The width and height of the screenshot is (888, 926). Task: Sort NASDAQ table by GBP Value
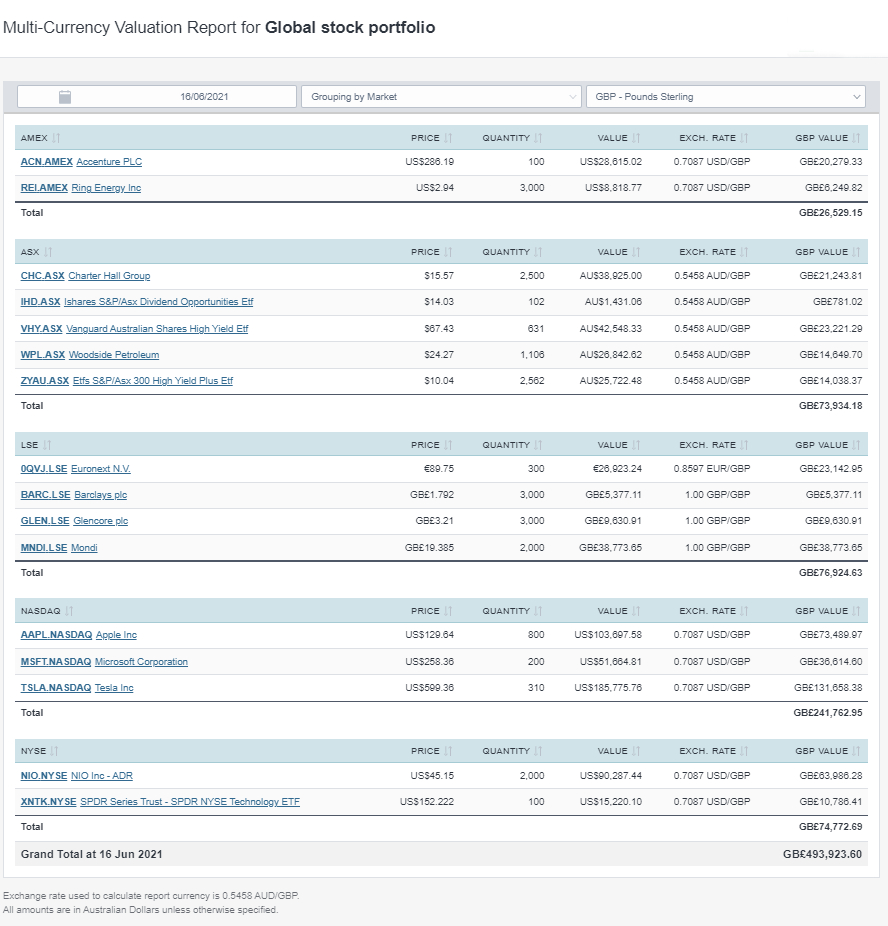pyautogui.click(x=856, y=611)
